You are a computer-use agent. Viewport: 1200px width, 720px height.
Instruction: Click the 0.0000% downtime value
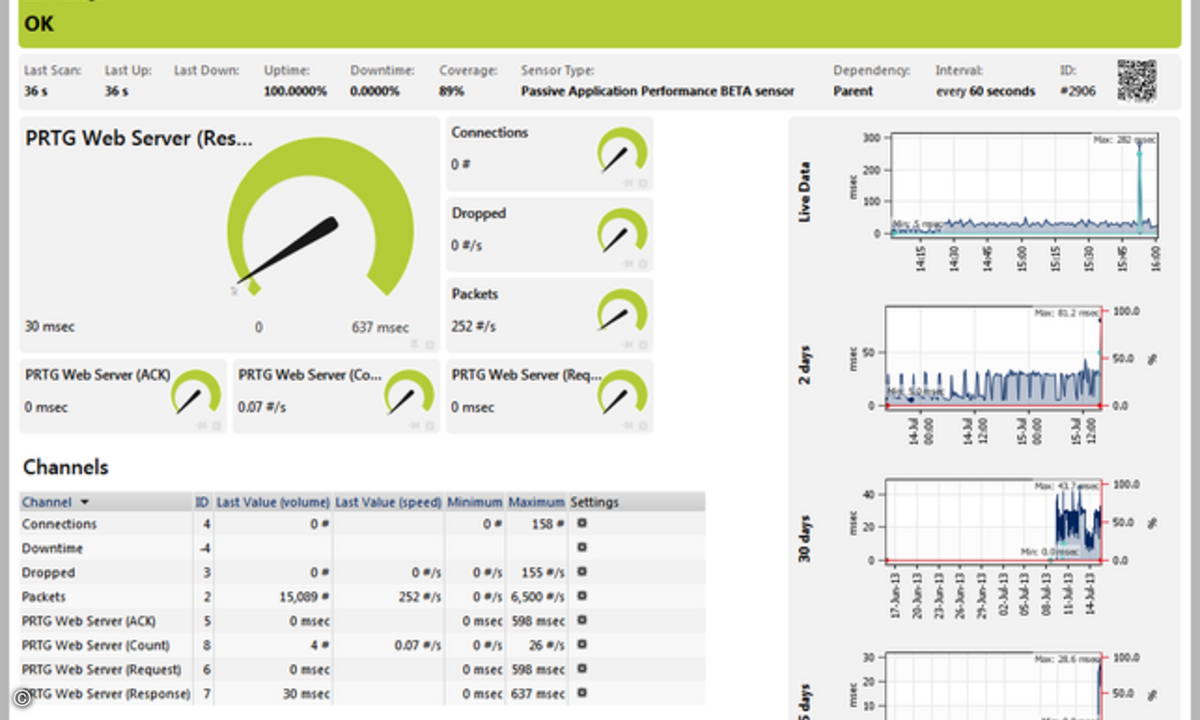tap(375, 91)
